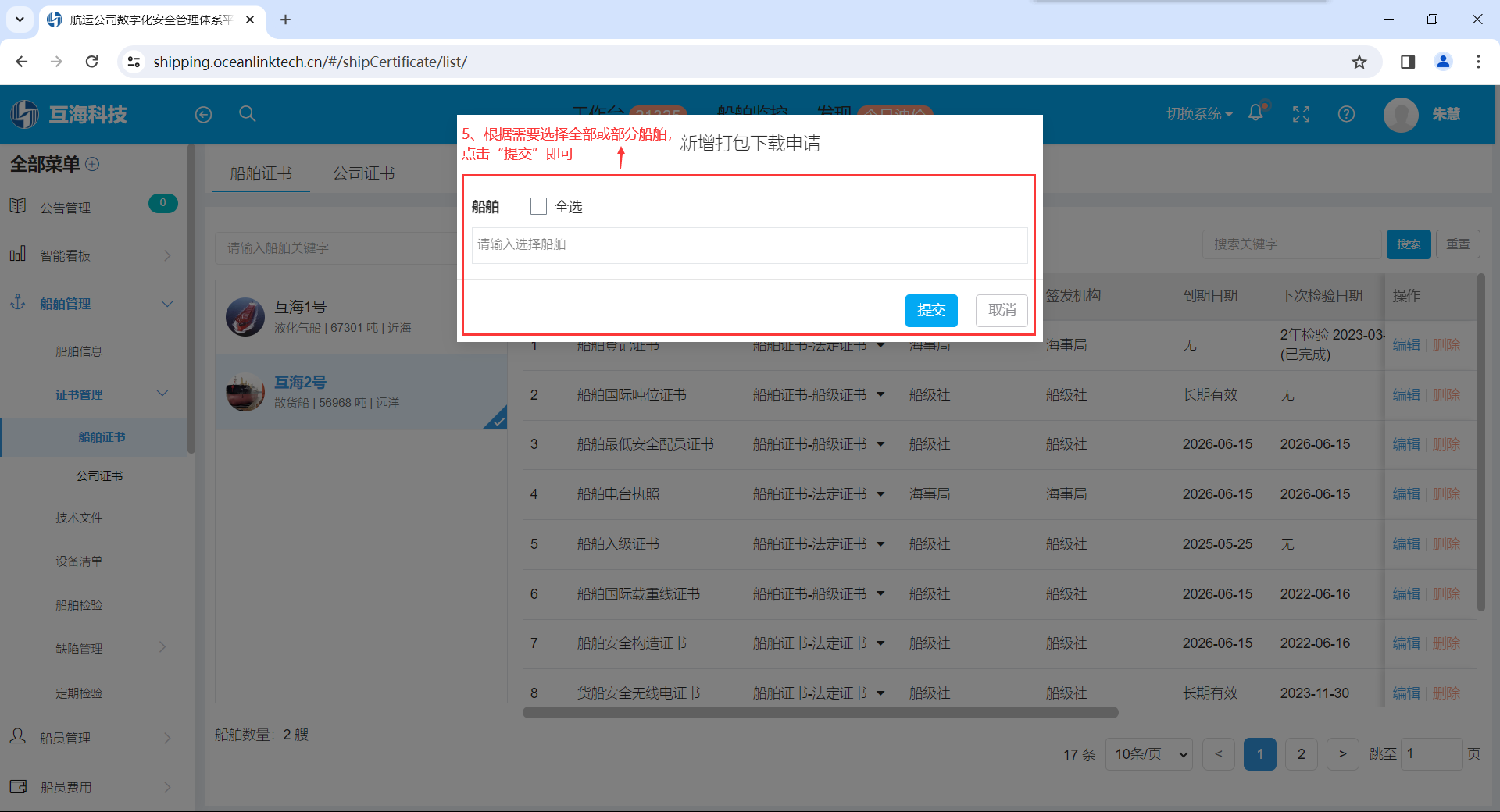The image size is (1500, 812).
Task: Bookmark this page with the star icon
Action: pos(1359,62)
